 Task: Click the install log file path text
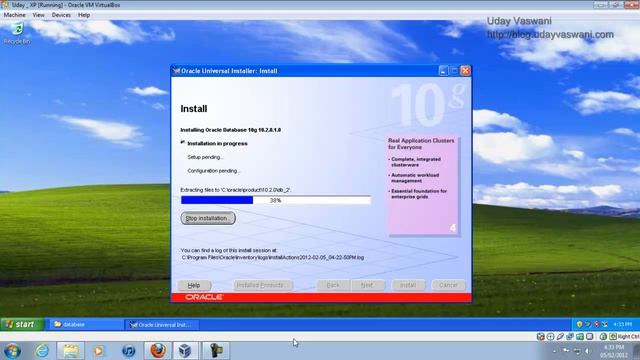273,258
